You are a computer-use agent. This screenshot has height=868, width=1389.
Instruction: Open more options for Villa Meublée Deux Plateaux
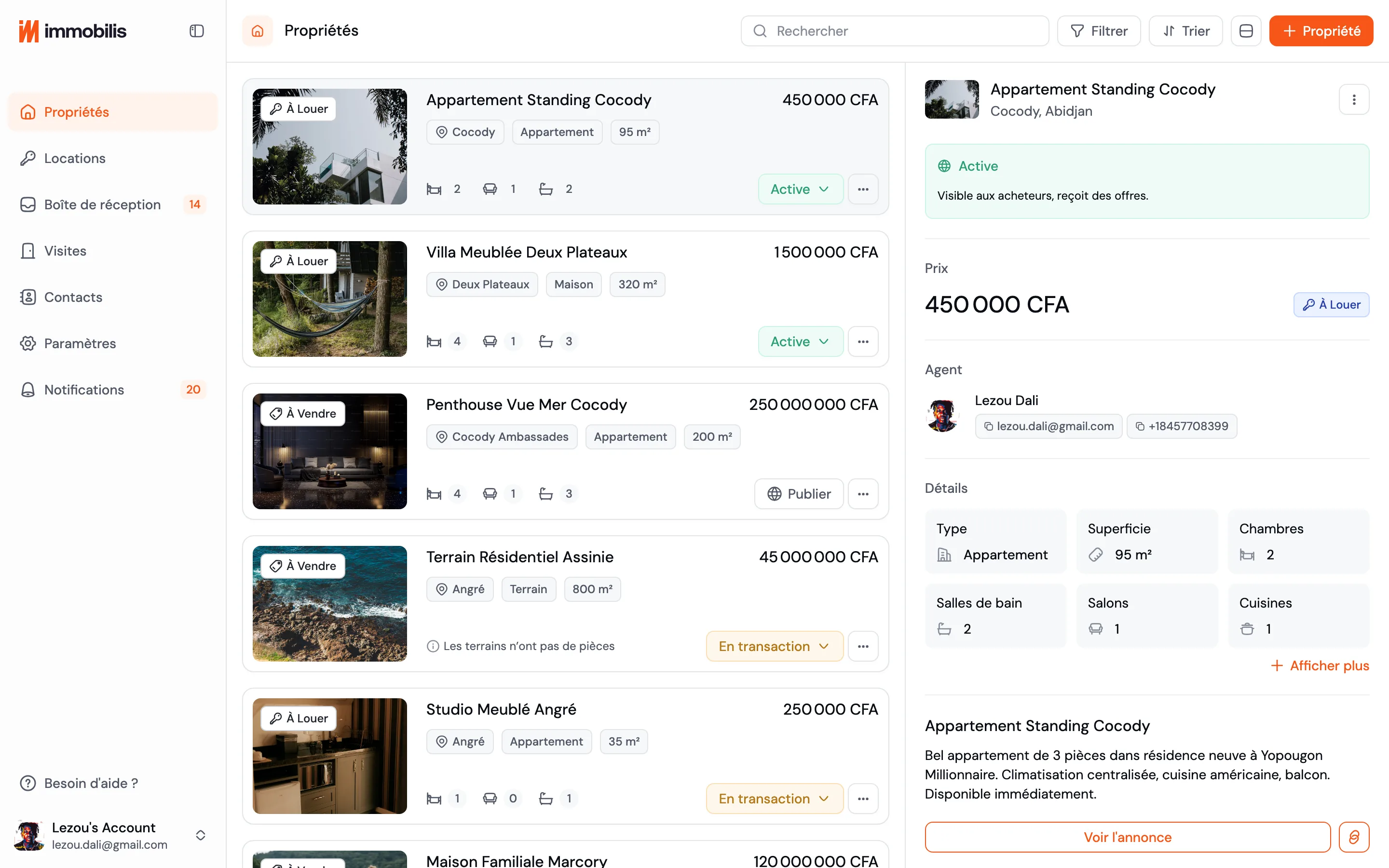863,341
